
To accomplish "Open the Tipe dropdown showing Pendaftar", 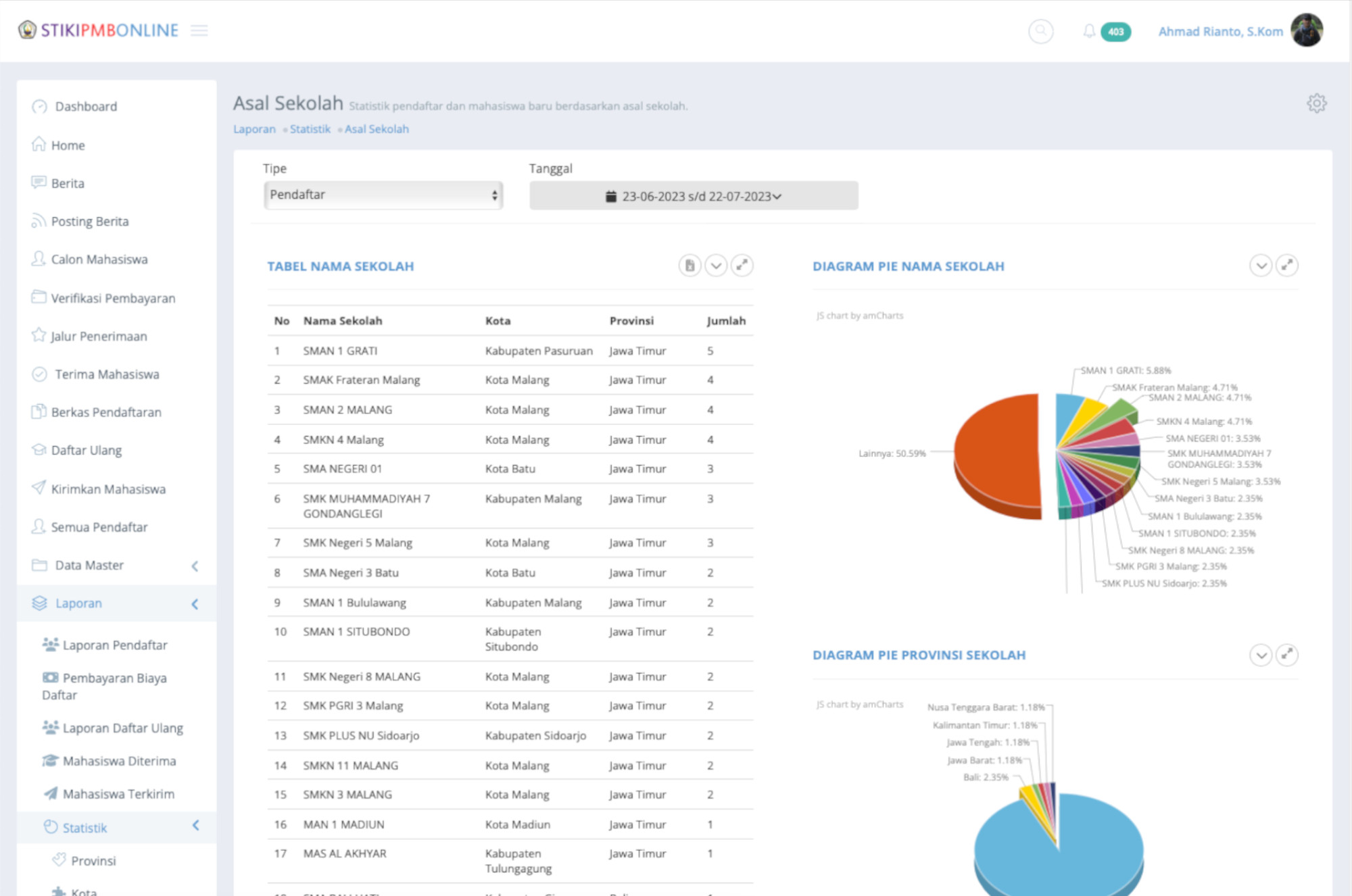I will [x=383, y=195].
